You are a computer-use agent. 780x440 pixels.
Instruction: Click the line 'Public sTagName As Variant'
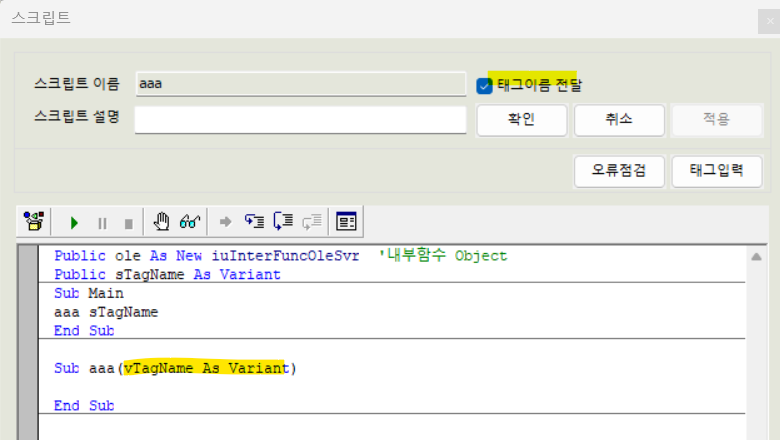click(167, 274)
